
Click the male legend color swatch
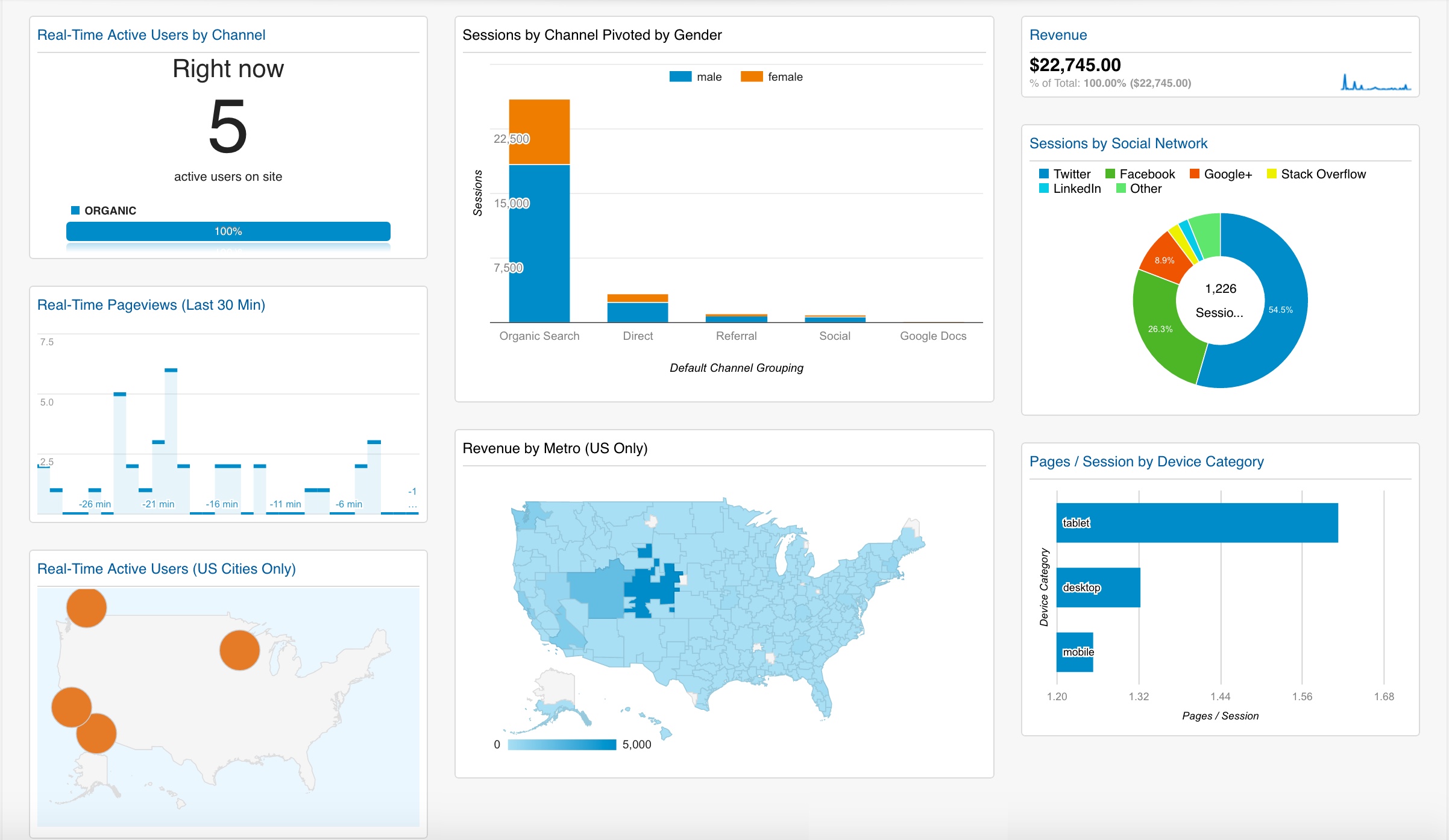pos(680,77)
